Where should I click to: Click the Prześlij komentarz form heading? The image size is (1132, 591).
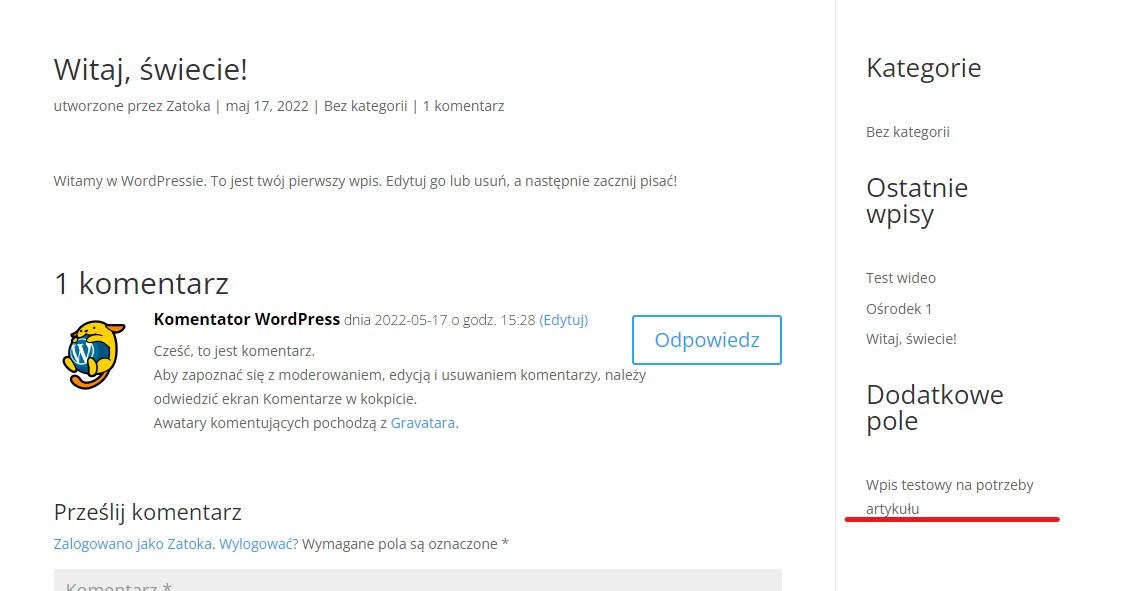pos(147,512)
